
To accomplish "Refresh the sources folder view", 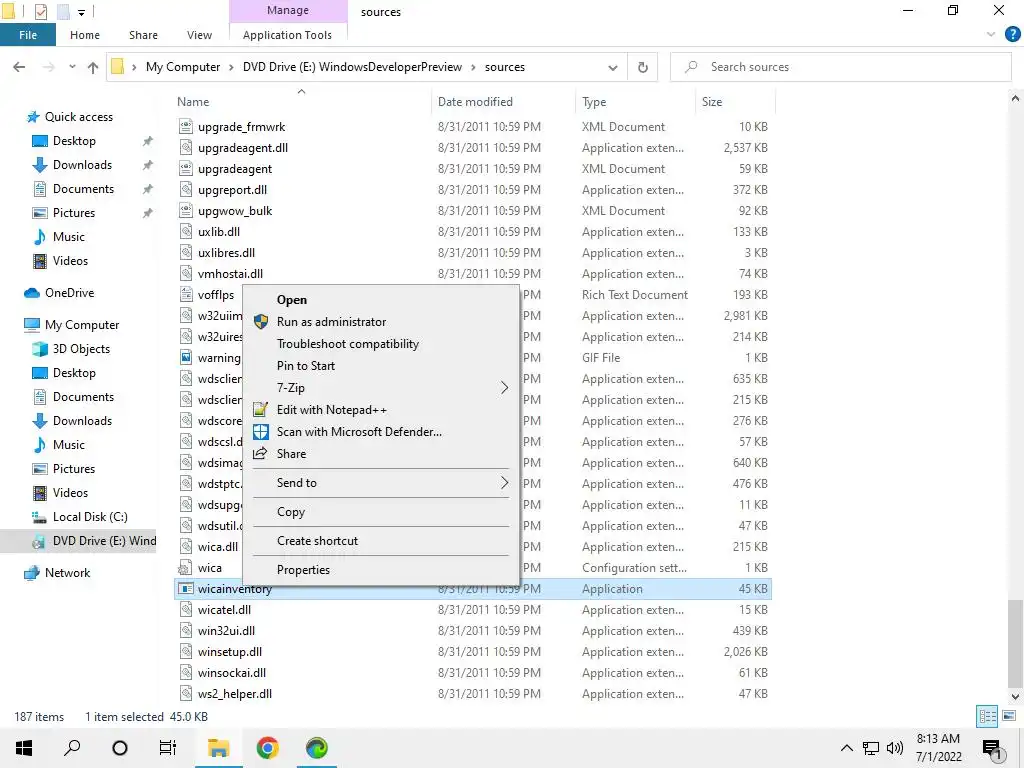I will coord(643,67).
